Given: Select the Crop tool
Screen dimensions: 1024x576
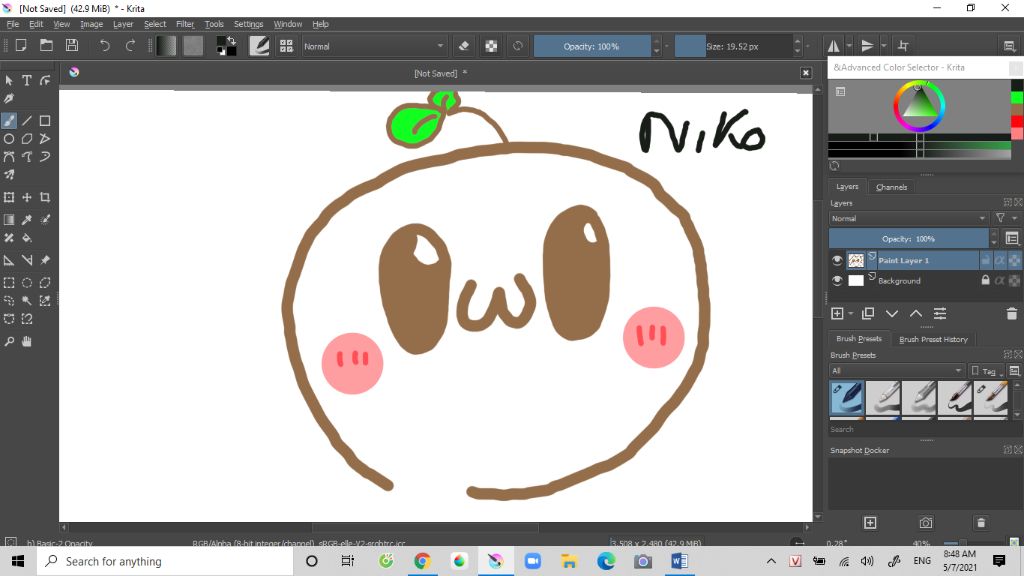Looking at the screenshot, I should [45, 197].
